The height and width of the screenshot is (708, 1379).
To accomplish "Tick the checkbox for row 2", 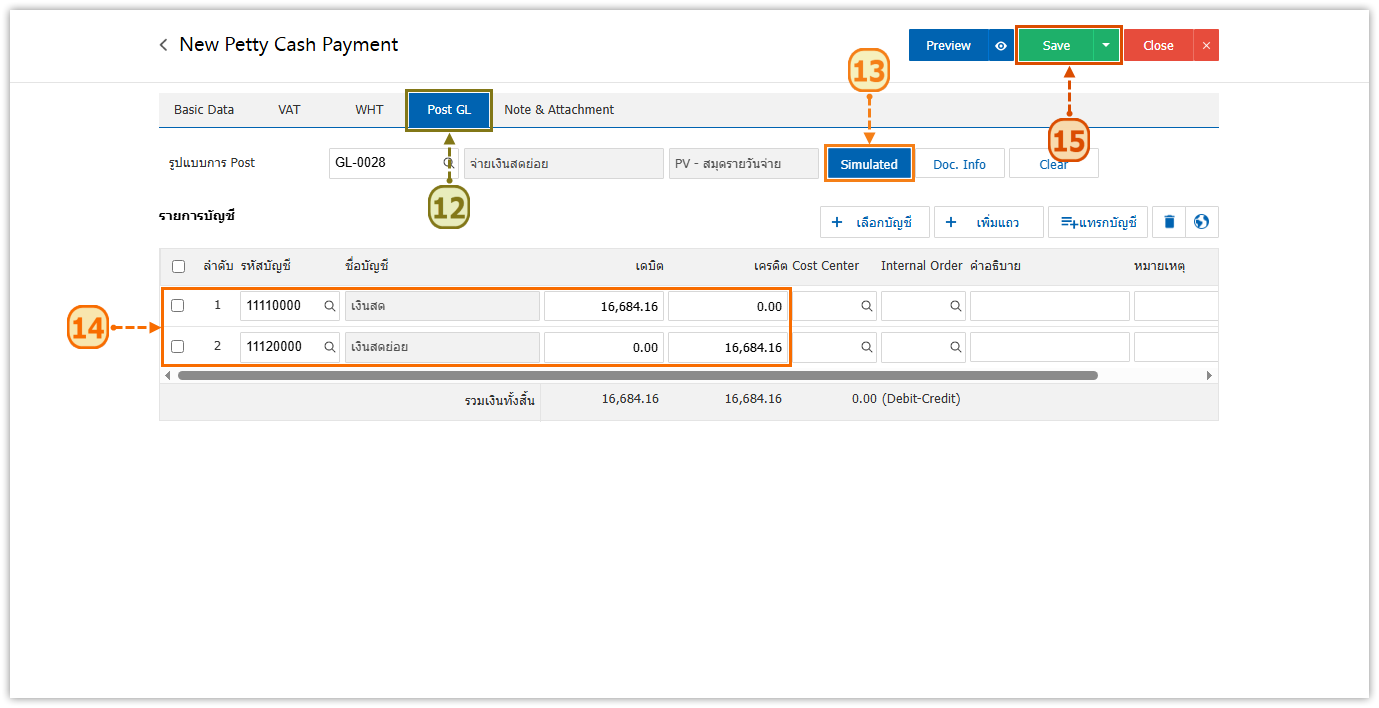I will pos(178,347).
